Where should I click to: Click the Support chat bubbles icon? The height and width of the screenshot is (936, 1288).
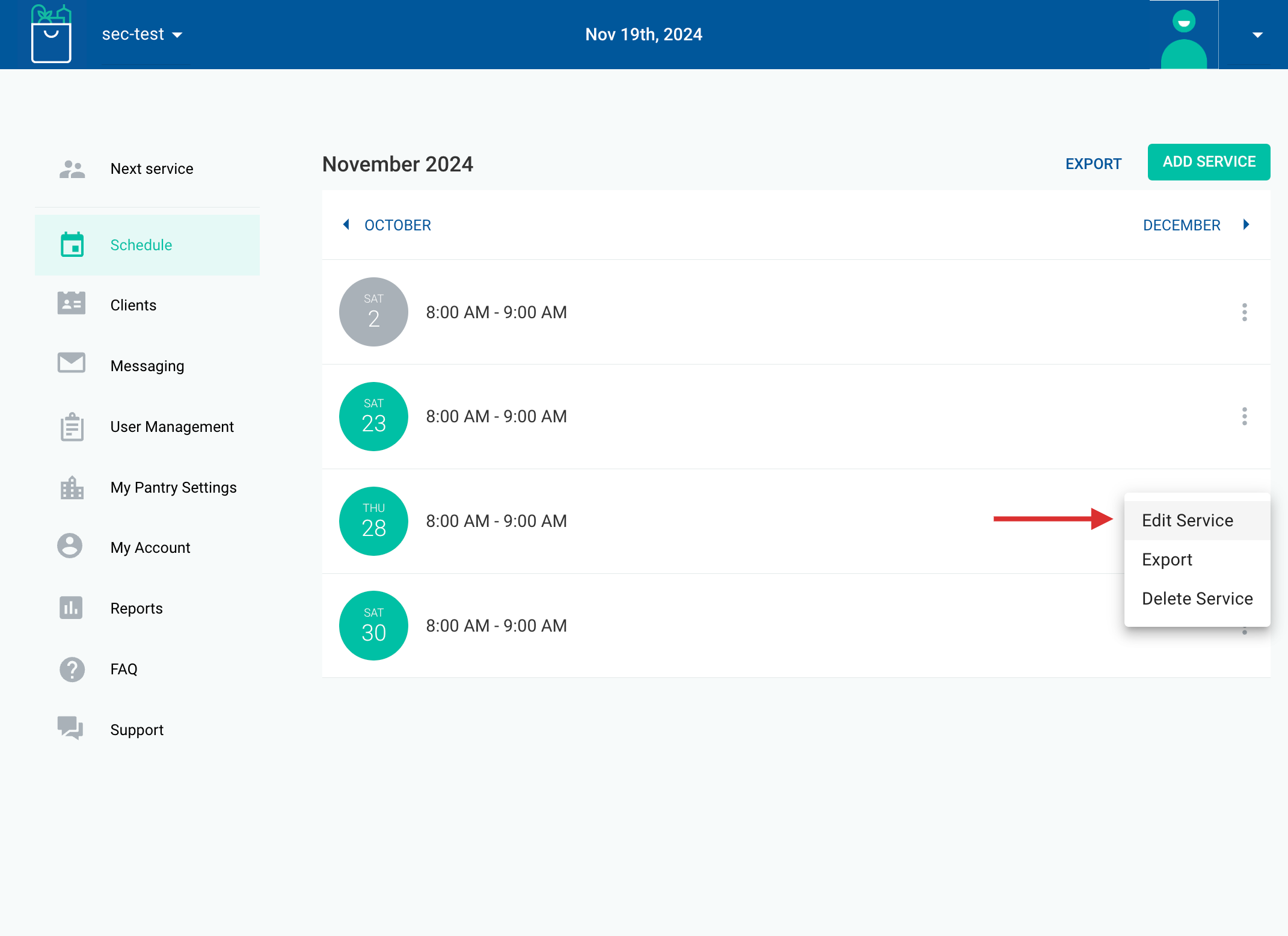click(70, 728)
